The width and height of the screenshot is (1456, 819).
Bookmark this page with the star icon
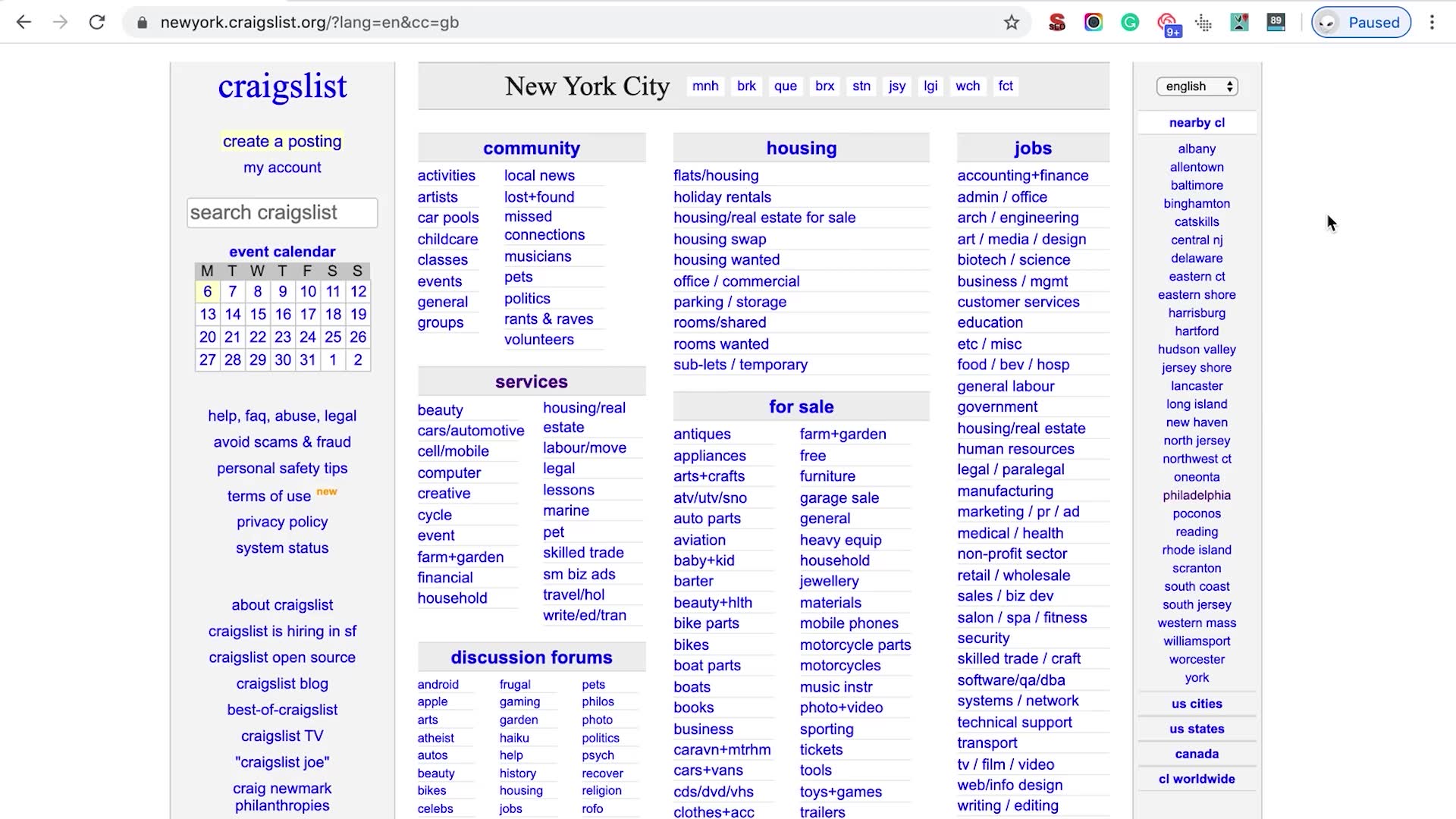tap(1012, 23)
